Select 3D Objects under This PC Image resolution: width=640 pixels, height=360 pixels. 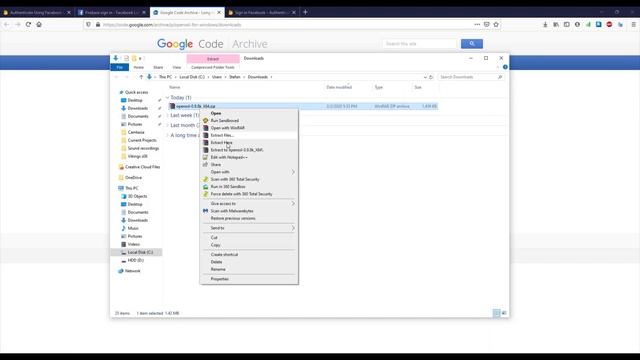click(x=137, y=196)
